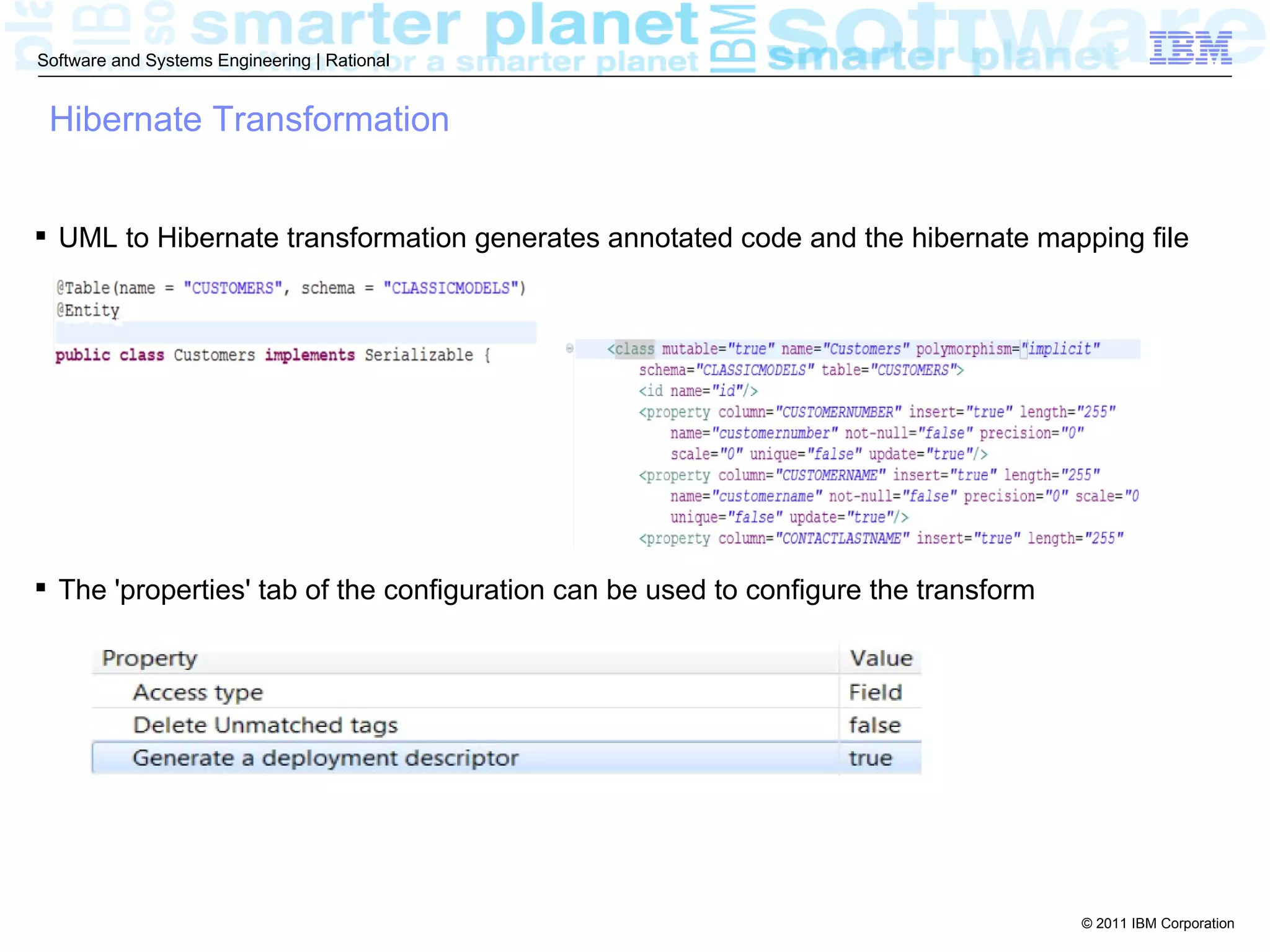
Task: Click the name="customername" XML attribute line
Action: coord(905,496)
